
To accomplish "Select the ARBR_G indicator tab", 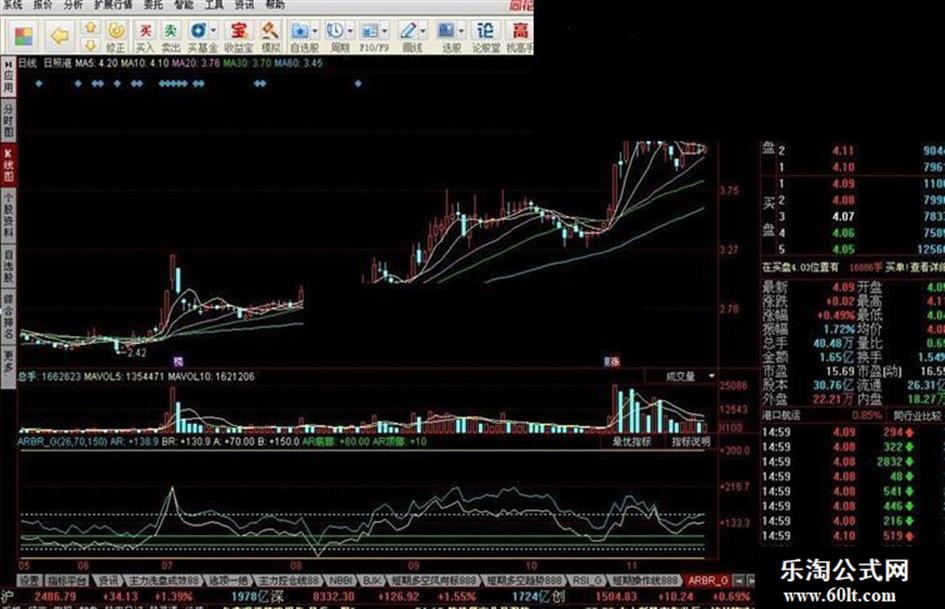I will click(708, 580).
